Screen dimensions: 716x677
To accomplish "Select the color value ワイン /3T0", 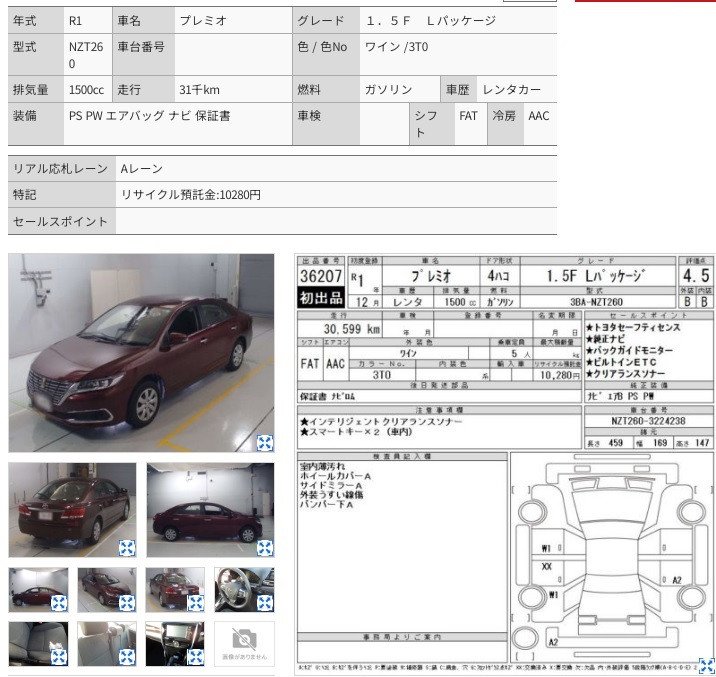I will pos(396,47).
